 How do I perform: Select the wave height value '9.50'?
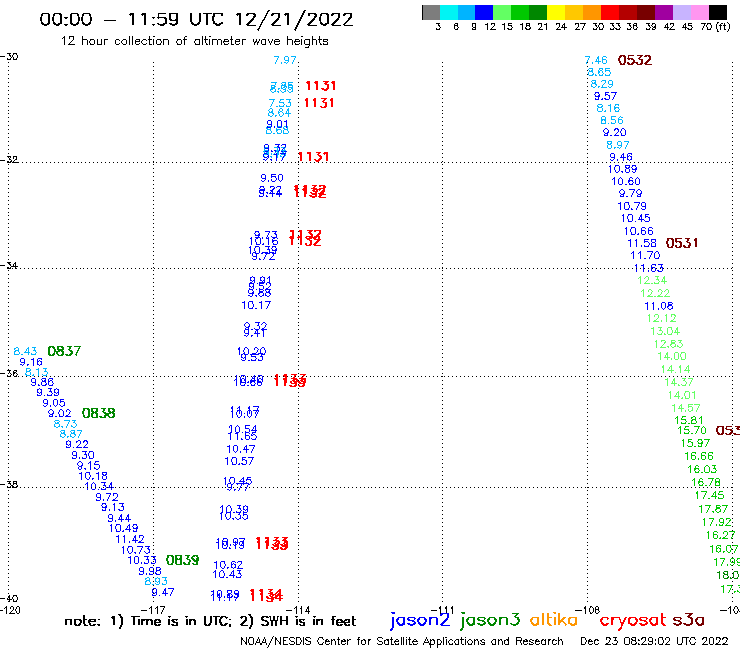coord(272,178)
